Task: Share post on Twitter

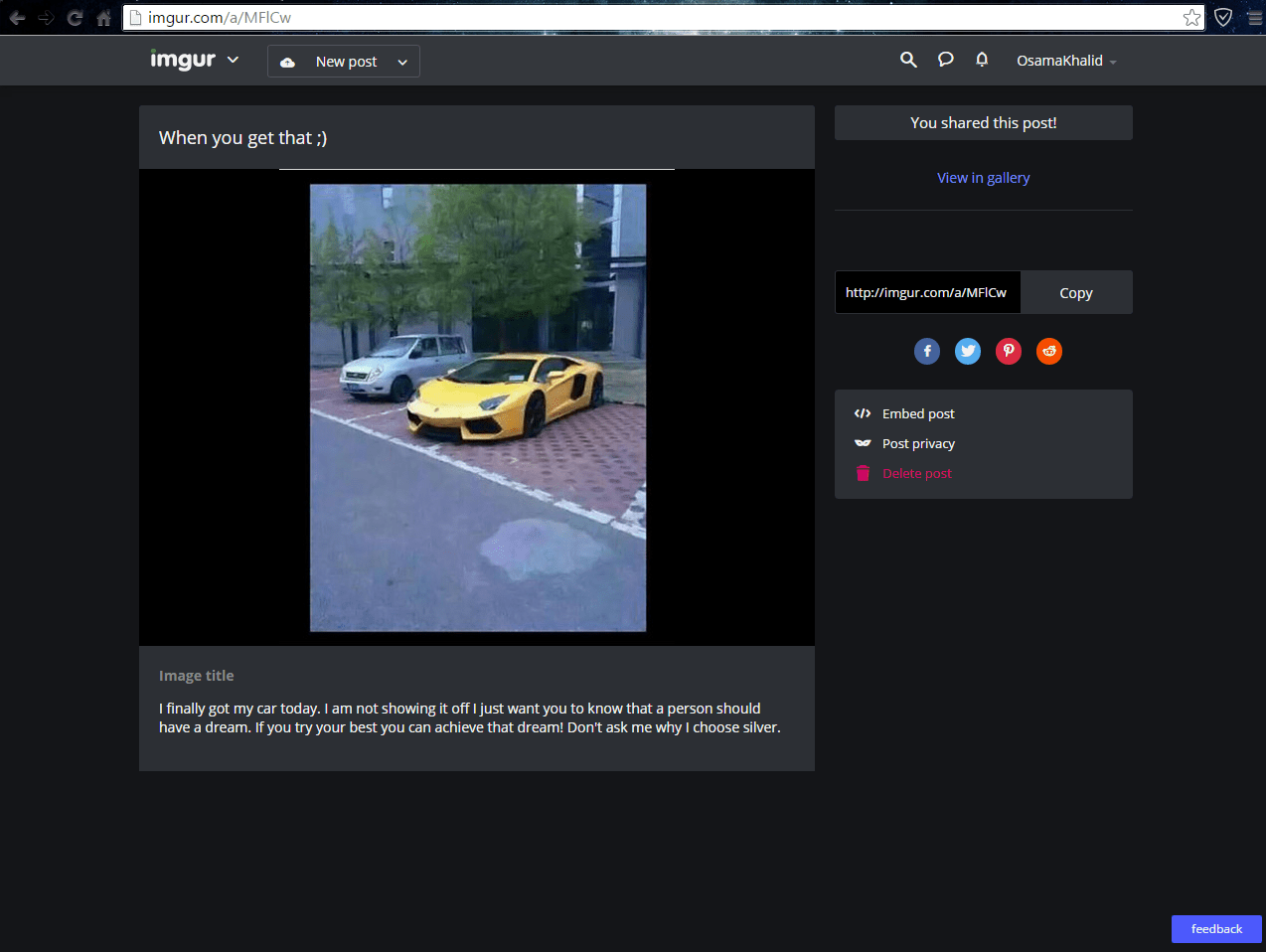Action: tap(968, 351)
